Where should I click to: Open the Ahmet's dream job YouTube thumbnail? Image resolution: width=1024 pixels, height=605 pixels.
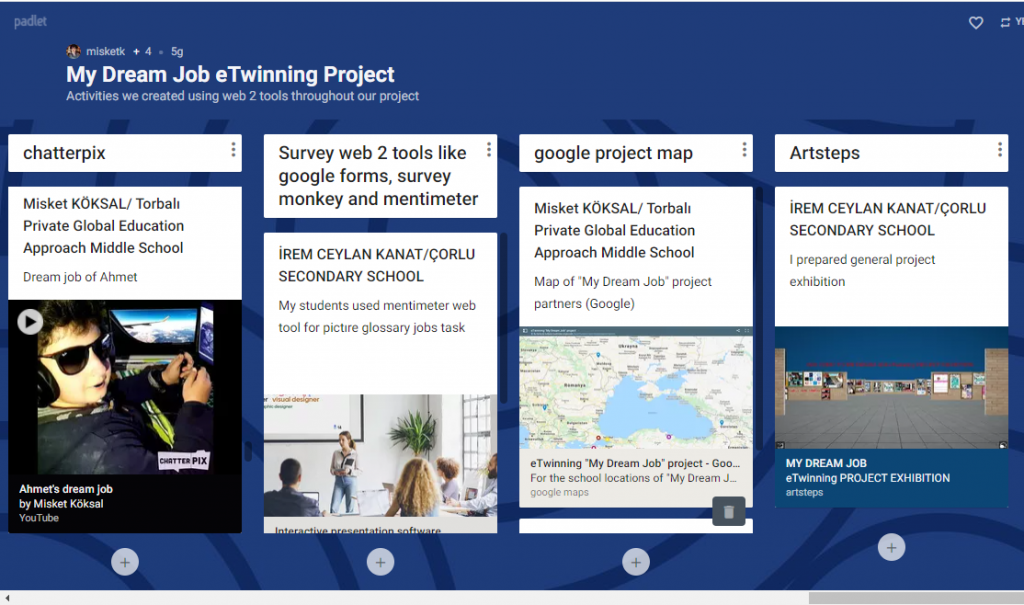pos(125,387)
